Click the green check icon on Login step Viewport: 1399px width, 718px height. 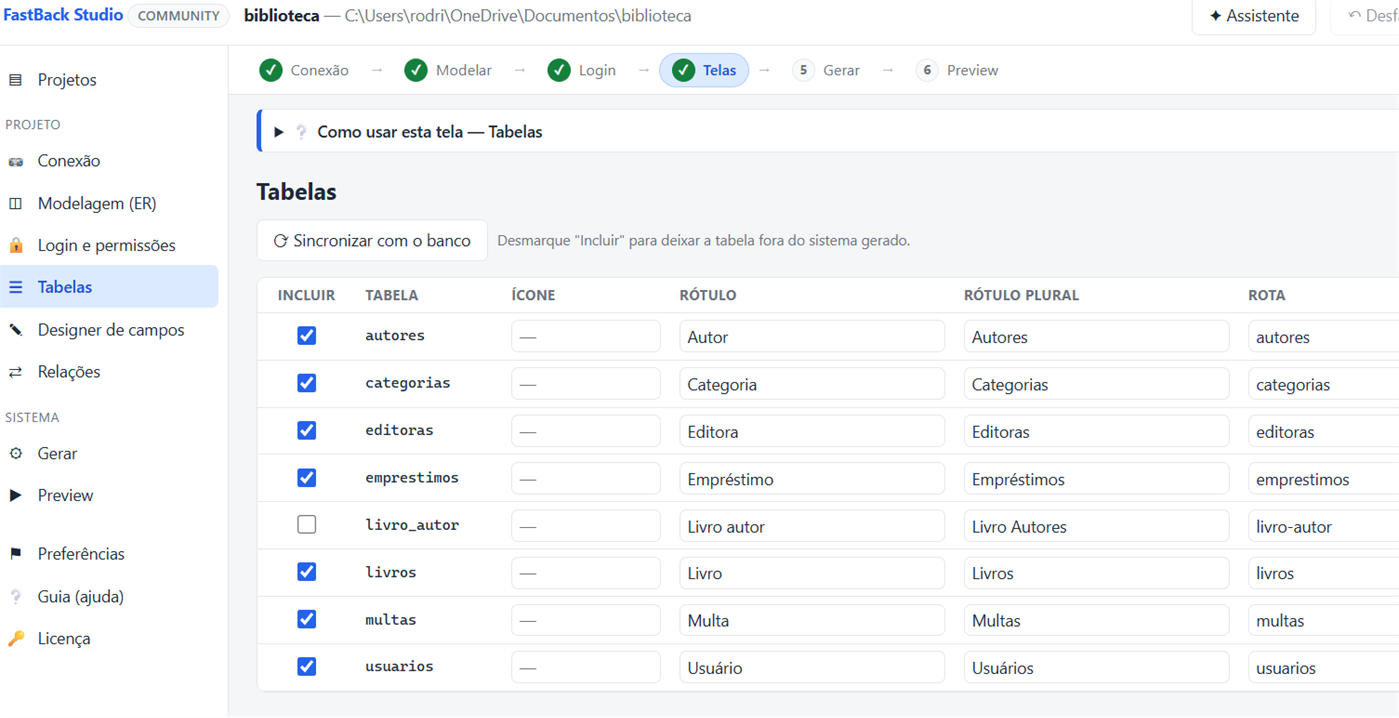(x=559, y=70)
